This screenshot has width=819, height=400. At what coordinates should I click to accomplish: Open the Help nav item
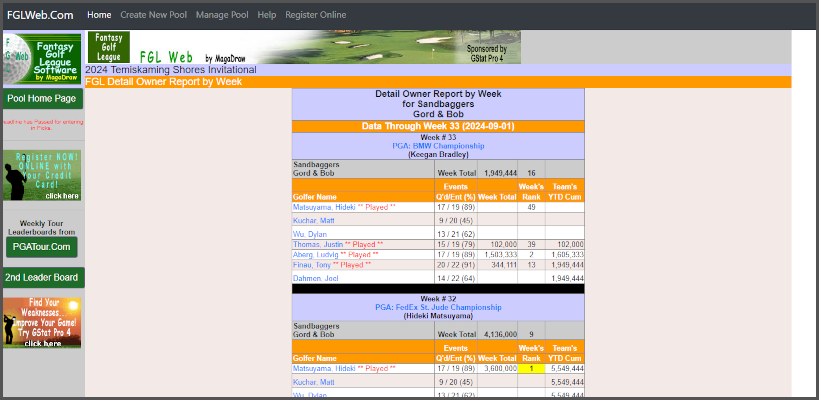click(x=266, y=15)
